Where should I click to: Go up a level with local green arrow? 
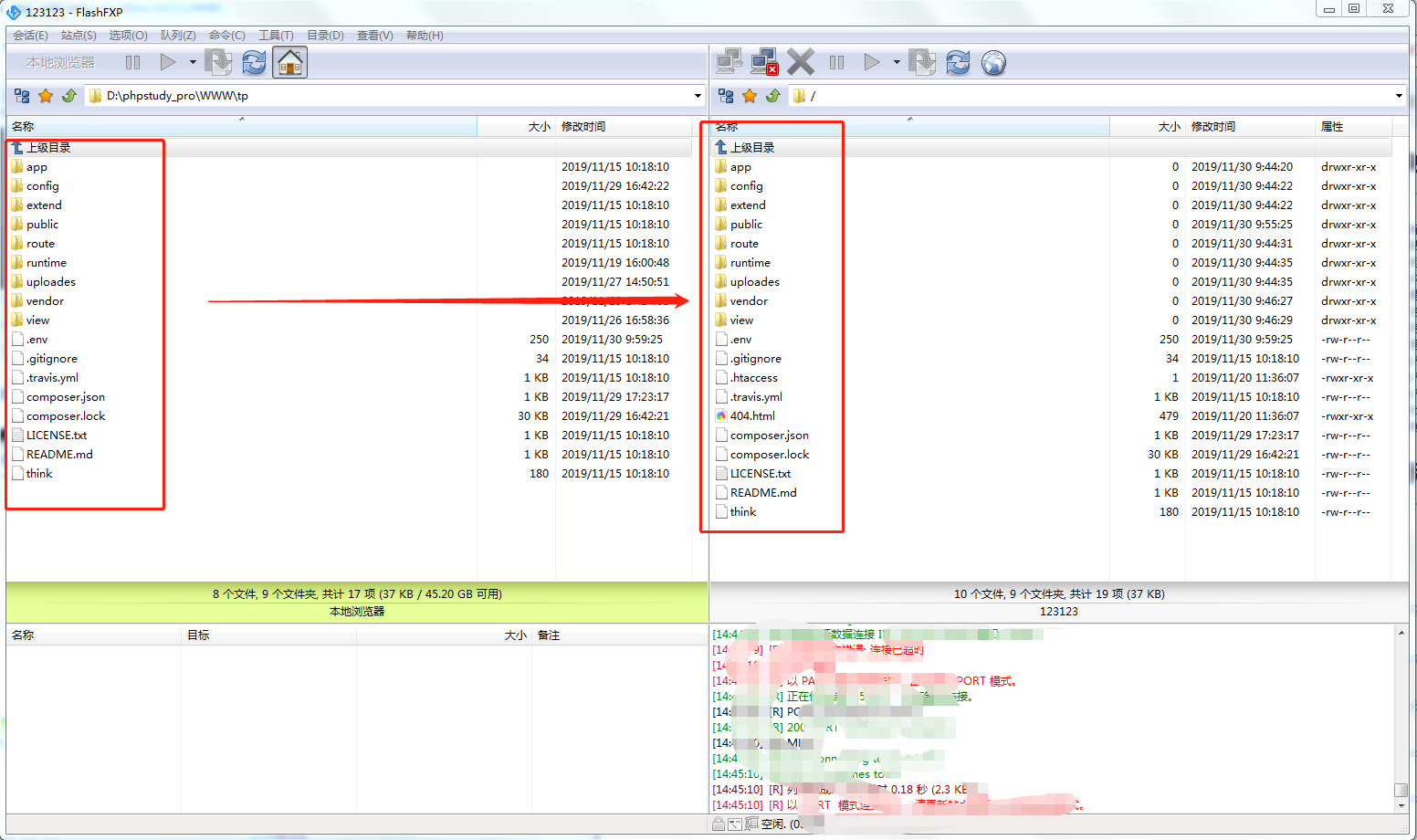69,96
